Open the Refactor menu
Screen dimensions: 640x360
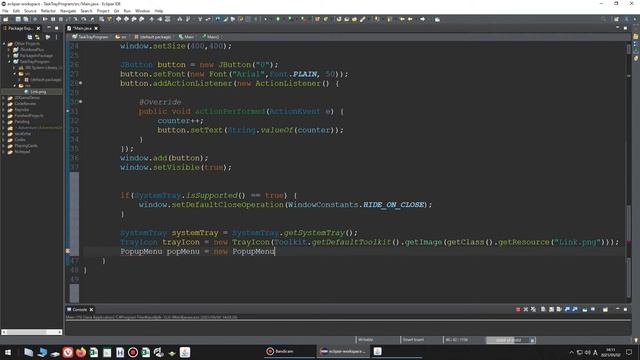click(x=48, y=11)
